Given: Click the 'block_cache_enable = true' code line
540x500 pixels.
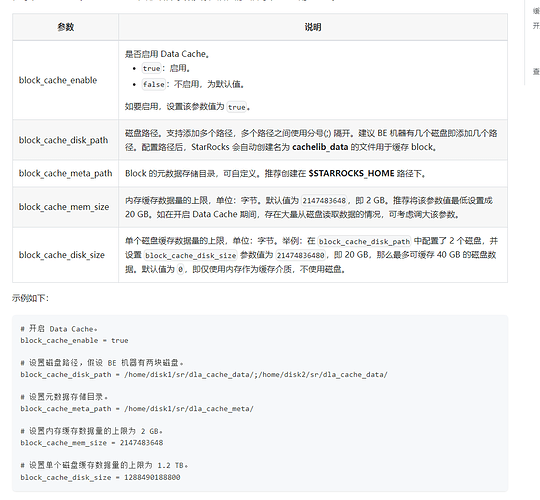Looking at the screenshot, I should click(x=74, y=341).
